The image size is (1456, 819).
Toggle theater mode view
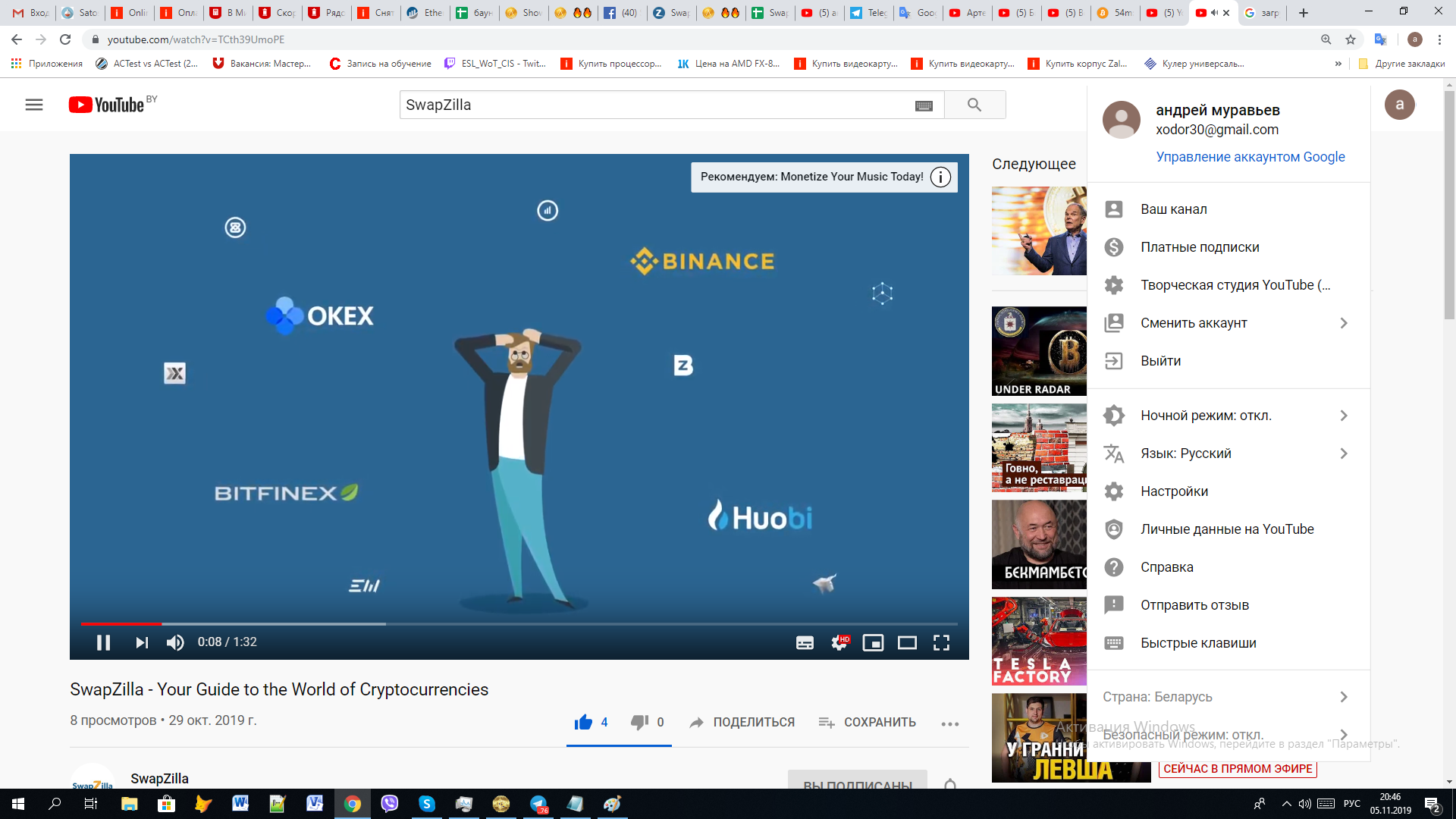click(x=907, y=643)
